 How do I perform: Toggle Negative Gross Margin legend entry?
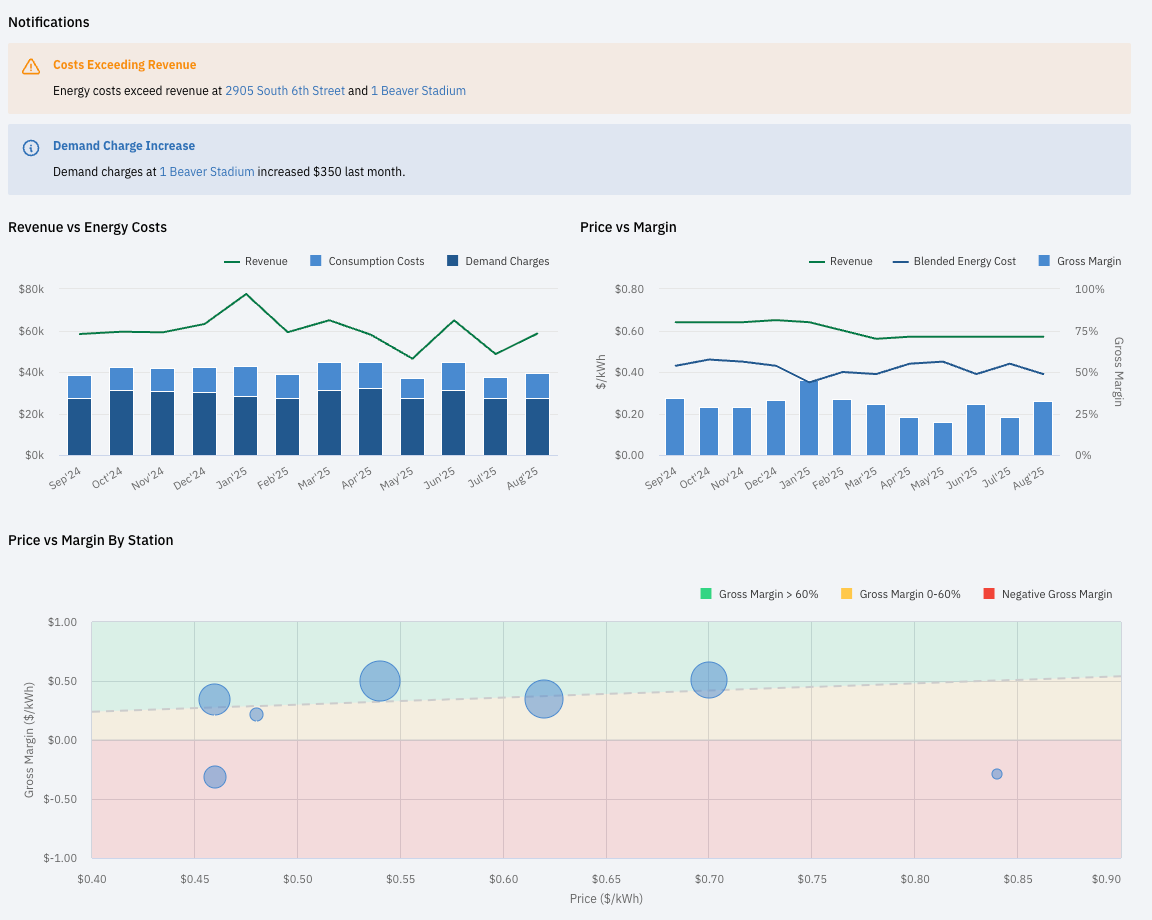[x=1048, y=594]
